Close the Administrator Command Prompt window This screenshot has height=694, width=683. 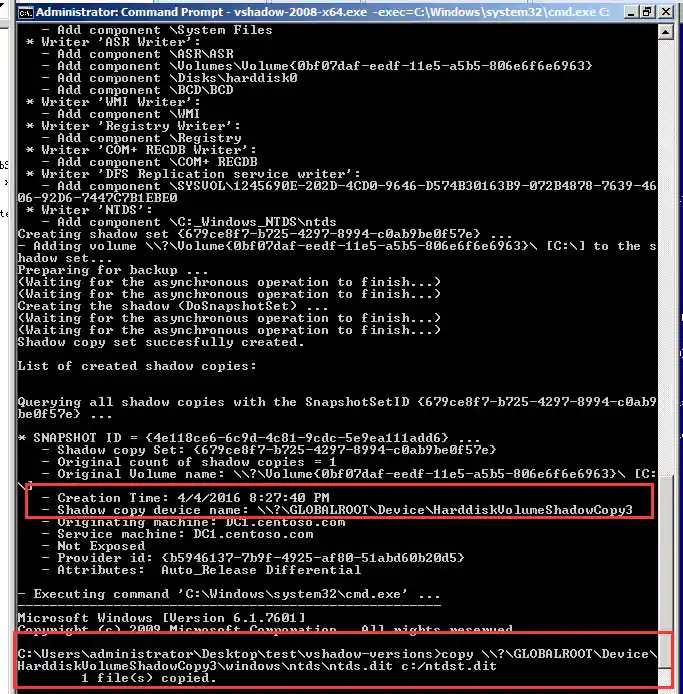tap(665, 12)
